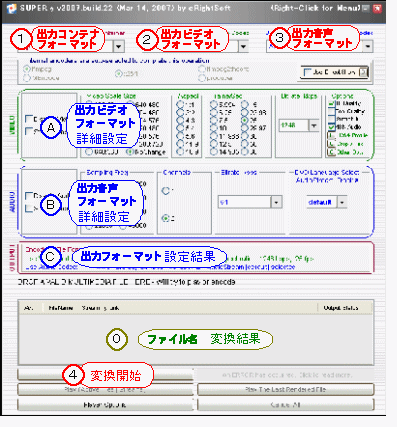Open the Other Opts icon in video options
This screenshot has height=427, width=397.
(x=332, y=152)
